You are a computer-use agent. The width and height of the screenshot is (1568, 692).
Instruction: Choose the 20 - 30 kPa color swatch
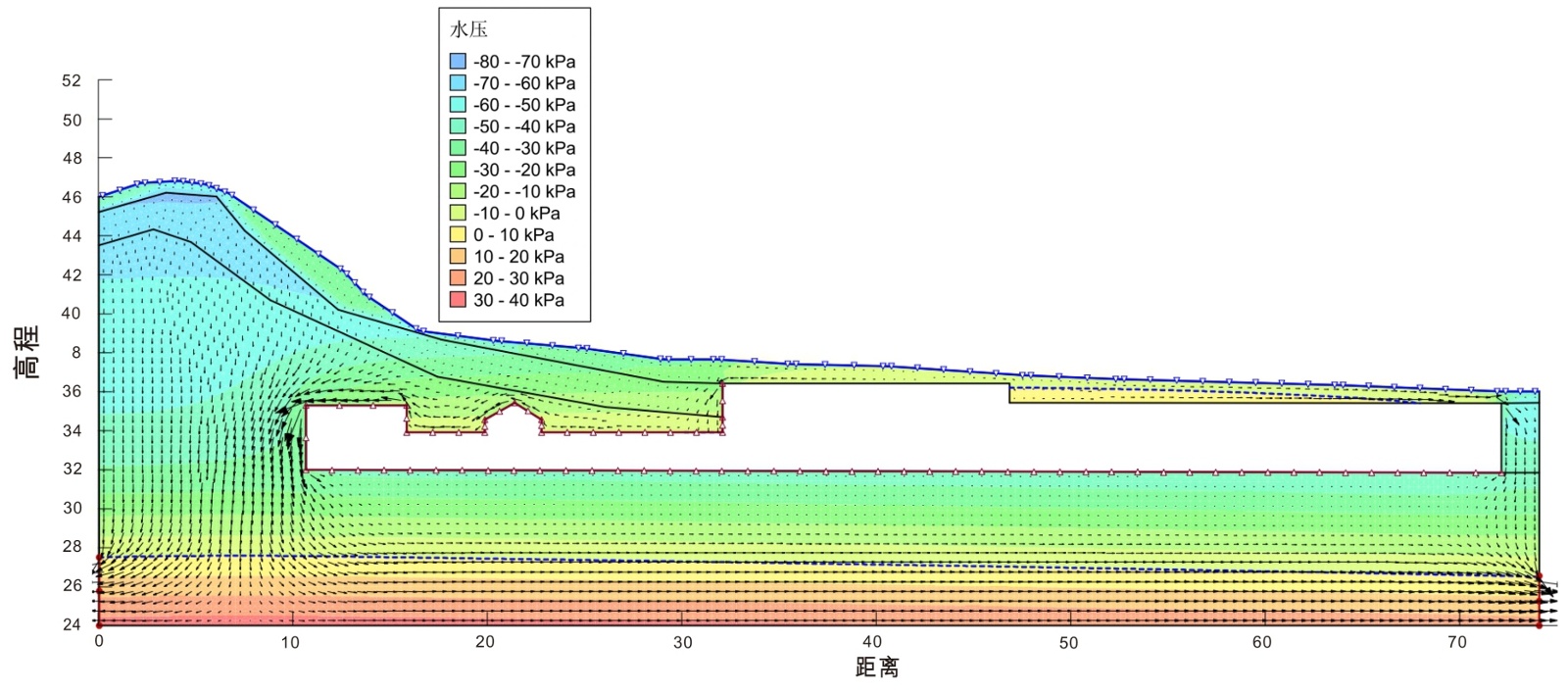click(x=458, y=278)
